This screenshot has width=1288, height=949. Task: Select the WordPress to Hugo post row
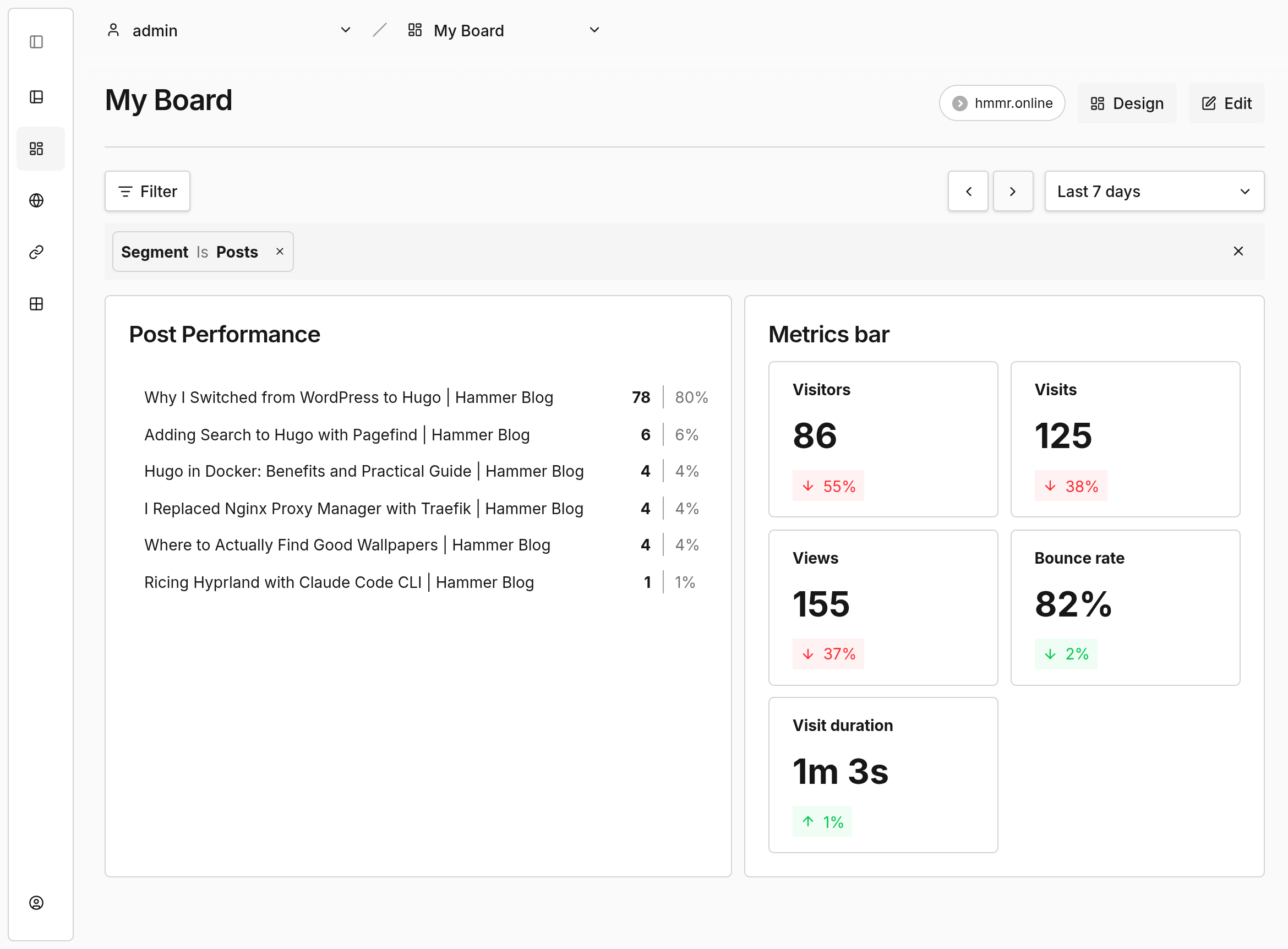coord(349,397)
